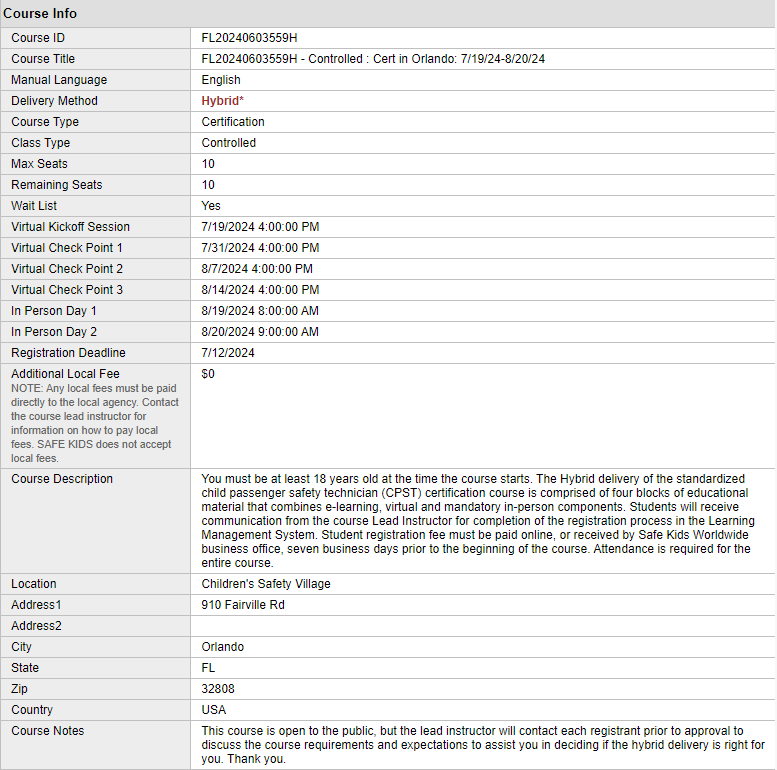Click the Address1 label

pyautogui.click(x=36, y=605)
